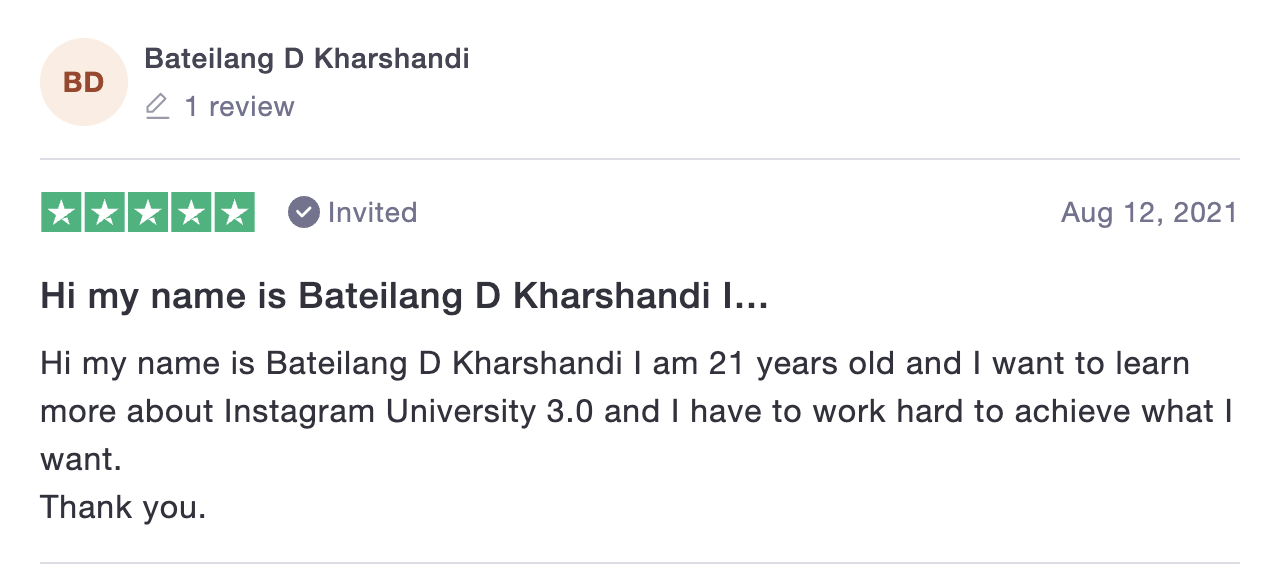1280x574 pixels.
Task: Click the Aug 12, 2021 review date
Action: click(x=1149, y=212)
